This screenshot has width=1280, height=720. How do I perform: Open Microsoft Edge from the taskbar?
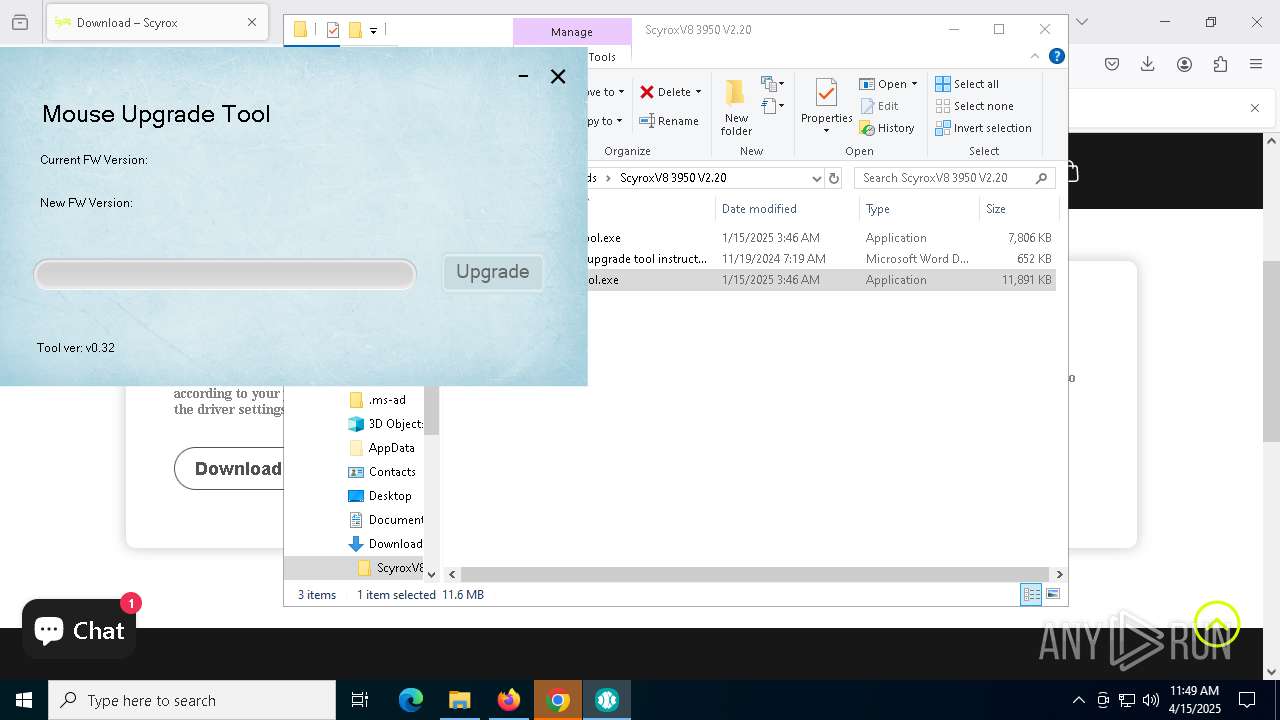(411, 700)
